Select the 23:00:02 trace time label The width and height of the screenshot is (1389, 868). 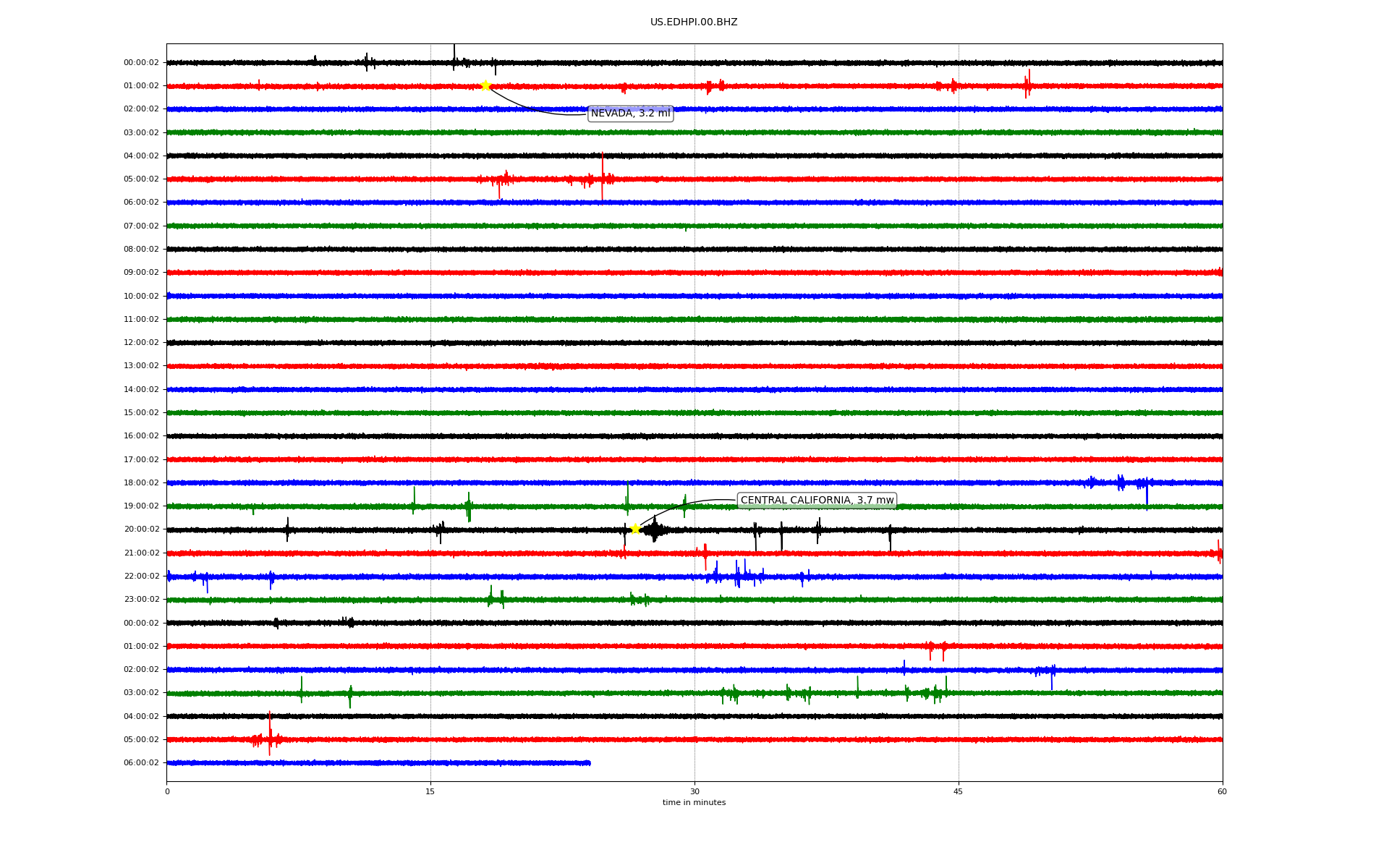click(141, 600)
